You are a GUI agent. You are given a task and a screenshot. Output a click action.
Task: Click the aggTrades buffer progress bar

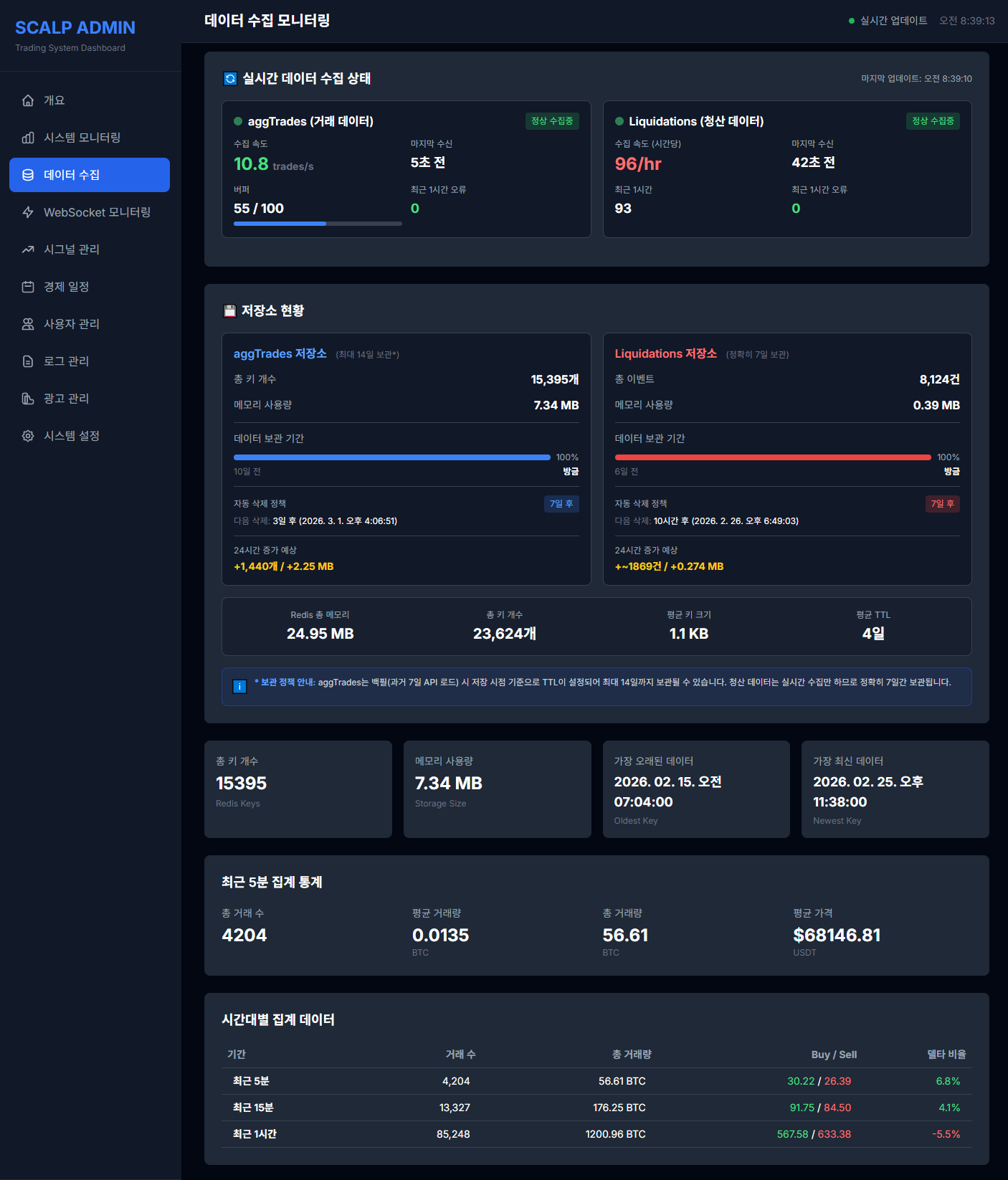pos(318,224)
